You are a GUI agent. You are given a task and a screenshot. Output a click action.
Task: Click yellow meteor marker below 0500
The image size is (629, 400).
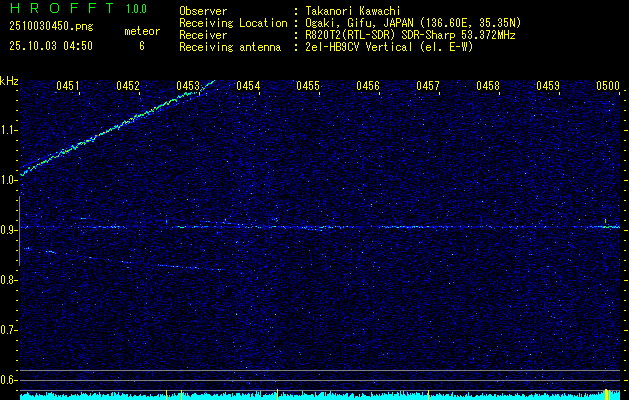click(x=607, y=395)
